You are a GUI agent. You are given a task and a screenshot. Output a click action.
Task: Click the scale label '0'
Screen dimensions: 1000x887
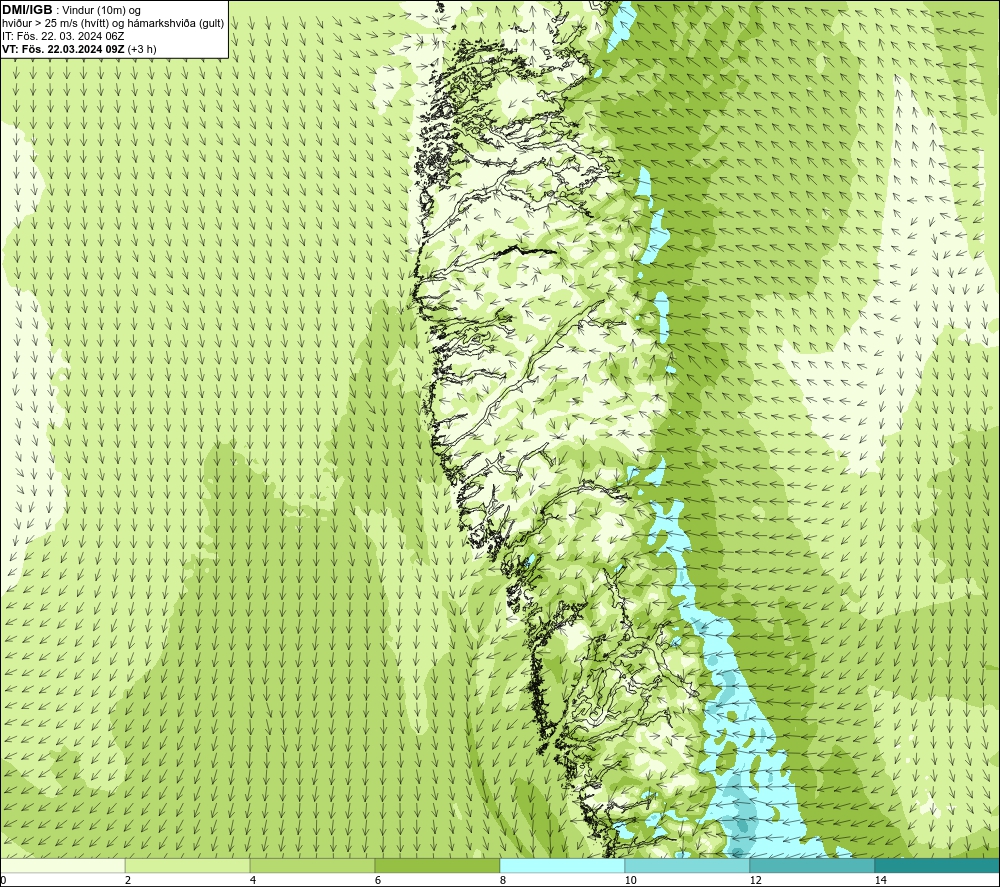coord(3,880)
